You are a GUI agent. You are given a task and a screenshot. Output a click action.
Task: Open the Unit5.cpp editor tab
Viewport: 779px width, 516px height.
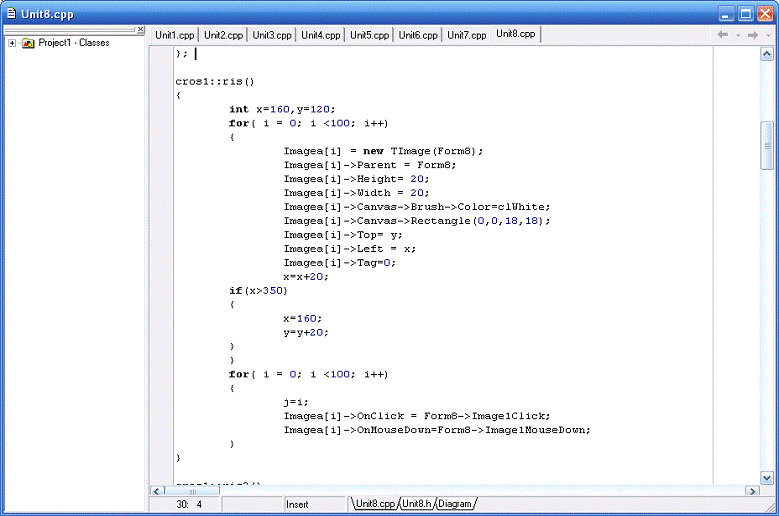[x=368, y=34]
